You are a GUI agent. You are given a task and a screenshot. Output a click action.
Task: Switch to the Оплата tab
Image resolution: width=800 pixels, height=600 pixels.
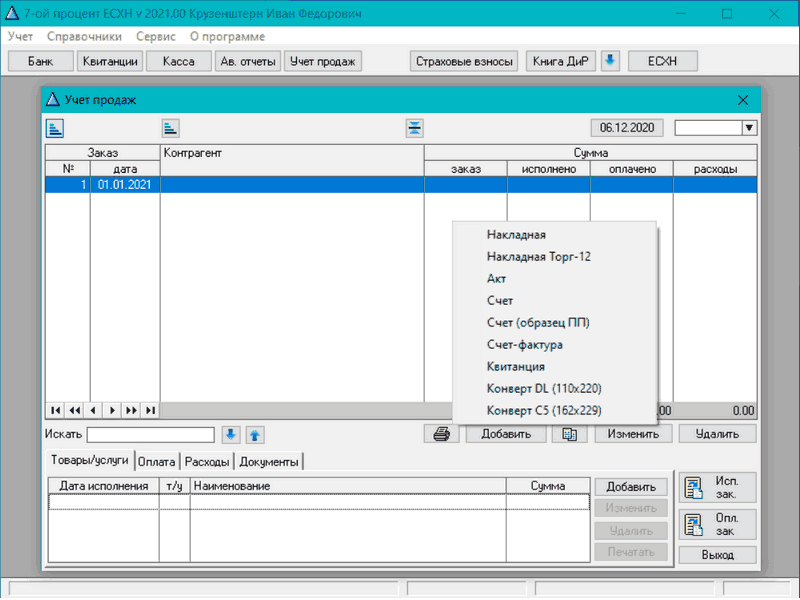[x=157, y=462]
